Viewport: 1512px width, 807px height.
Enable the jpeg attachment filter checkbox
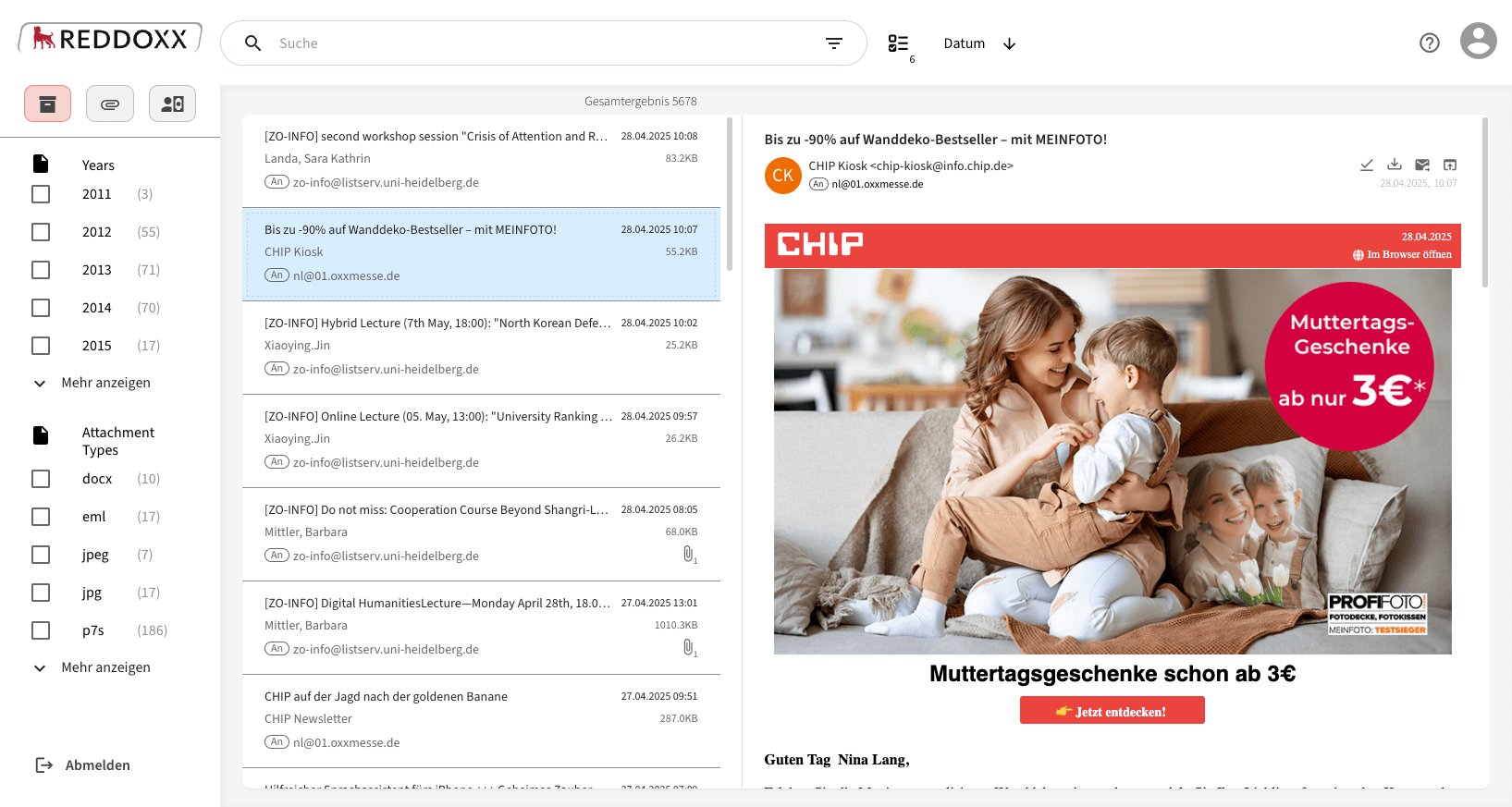point(41,555)
